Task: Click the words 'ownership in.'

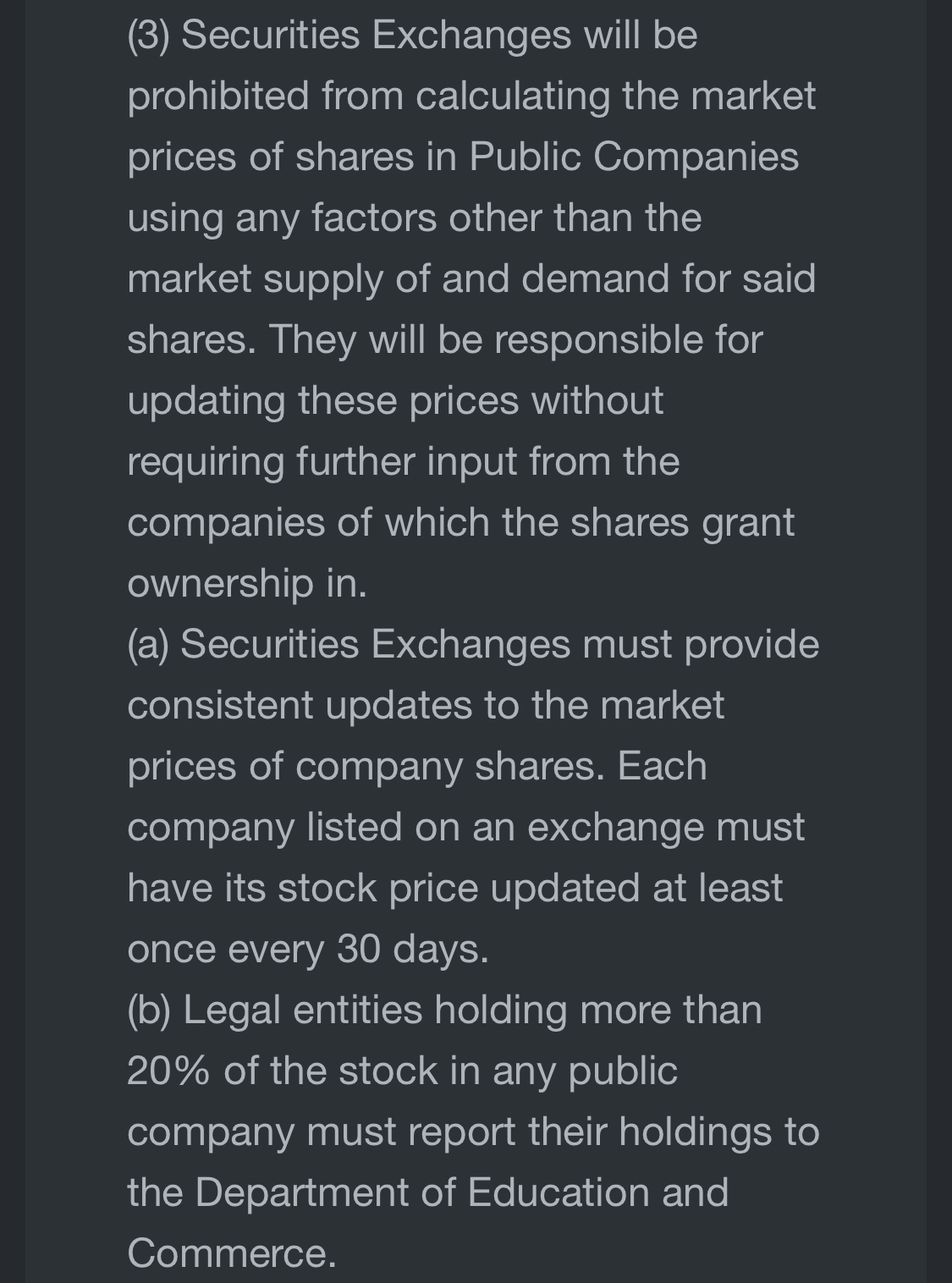Action: [247, 583]
